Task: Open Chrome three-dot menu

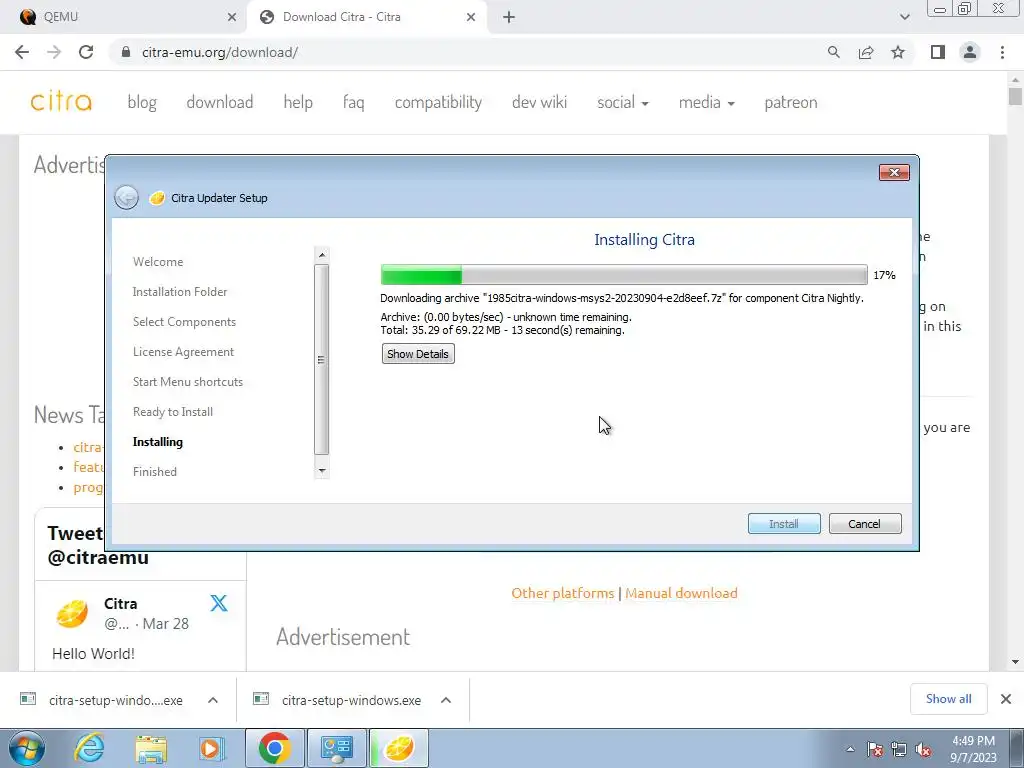Action: point(1002,52)
